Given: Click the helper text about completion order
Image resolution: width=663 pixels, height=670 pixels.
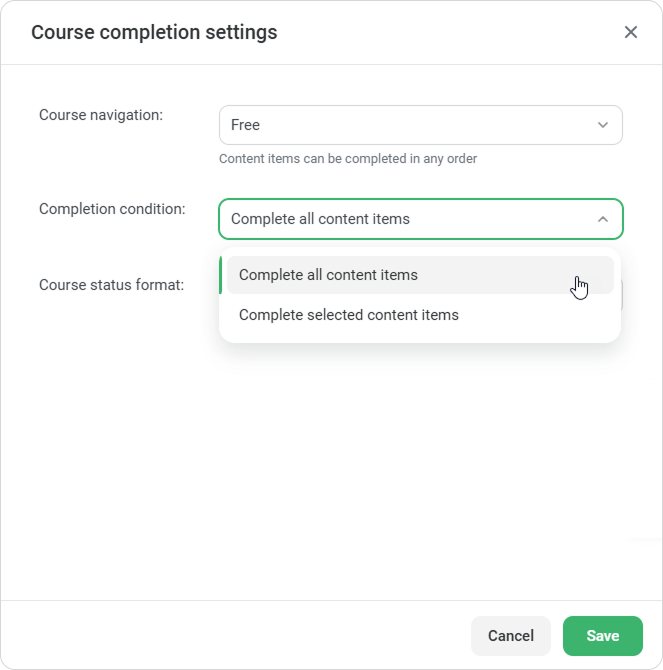Looking at the screenshot, I should [x=348, y=158].
